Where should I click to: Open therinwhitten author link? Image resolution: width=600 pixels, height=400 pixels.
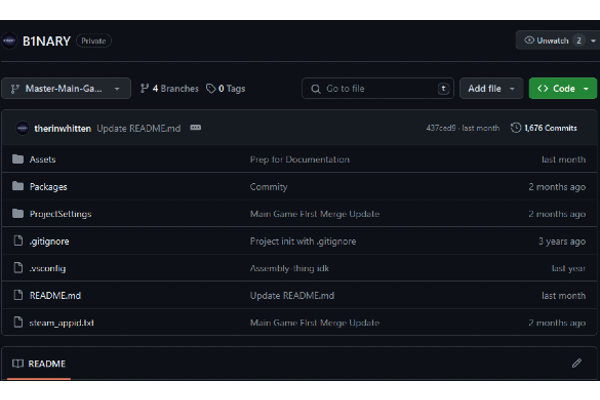63,129
